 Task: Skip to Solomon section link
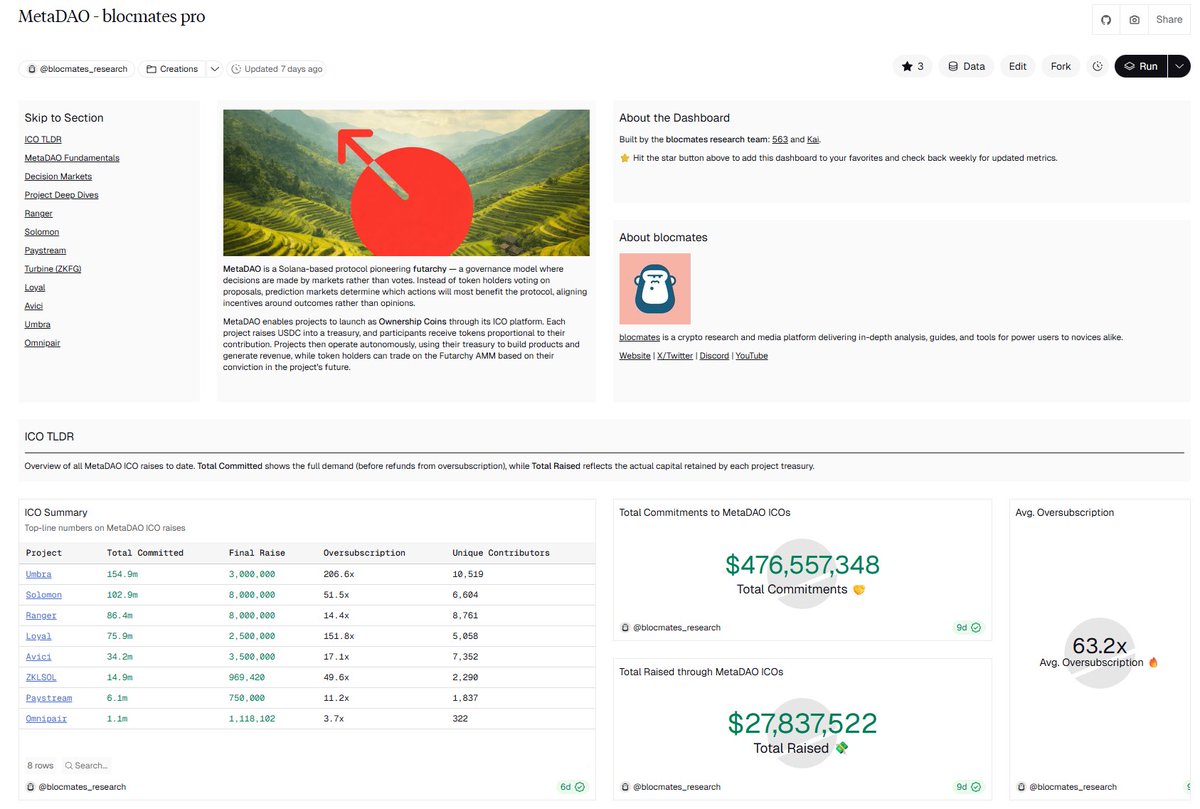(42, 232)
